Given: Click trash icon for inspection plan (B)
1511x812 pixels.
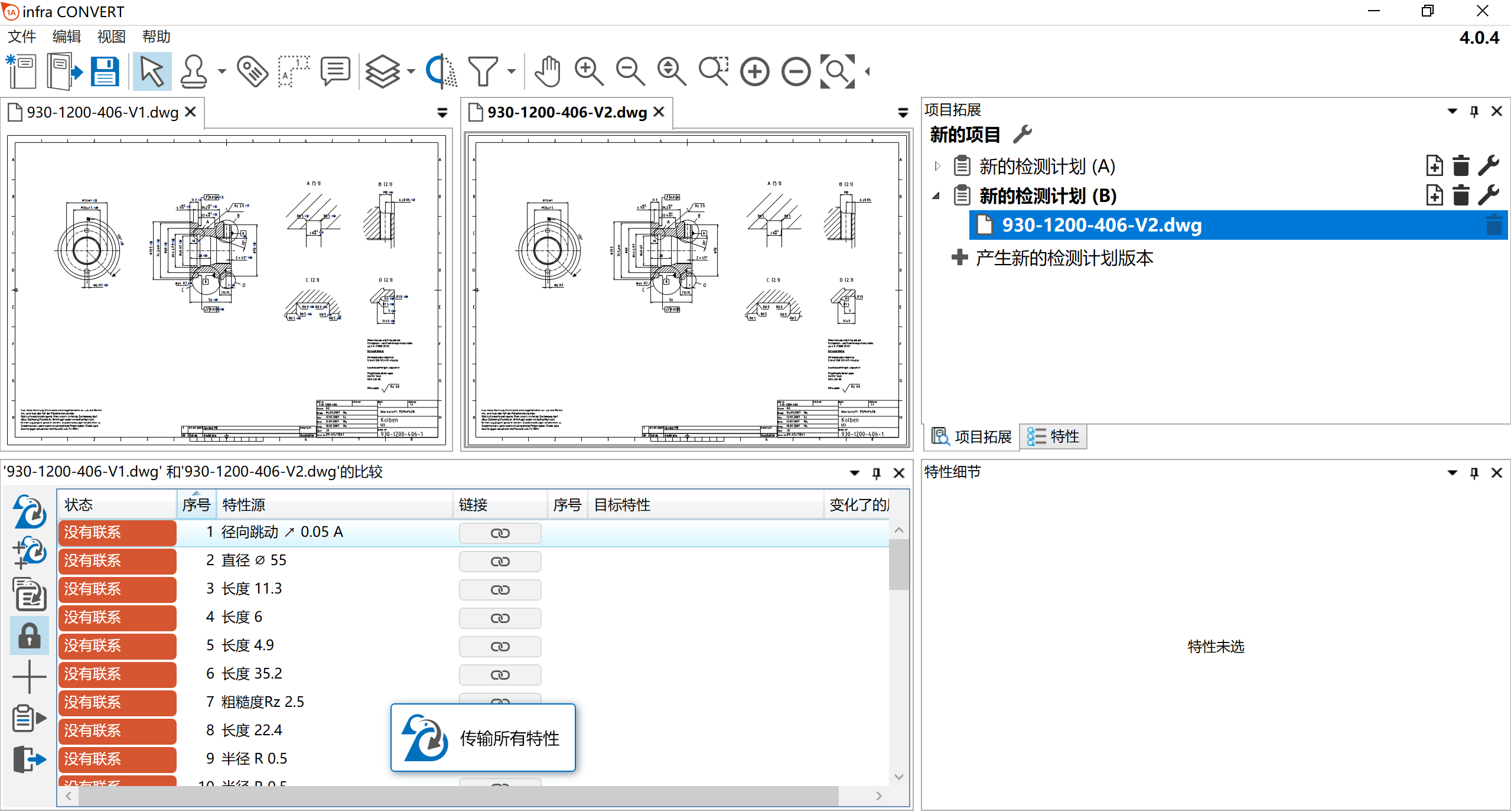Looking at the screenshot, I should pos(1460,195).
